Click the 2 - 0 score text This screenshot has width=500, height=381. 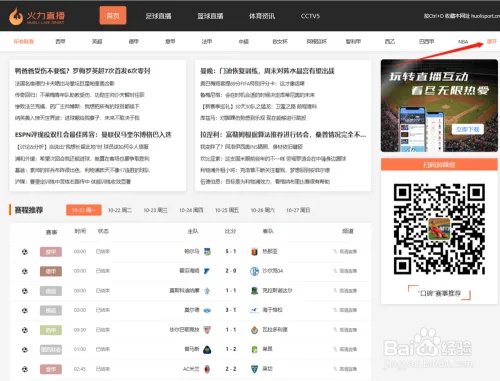231,271
